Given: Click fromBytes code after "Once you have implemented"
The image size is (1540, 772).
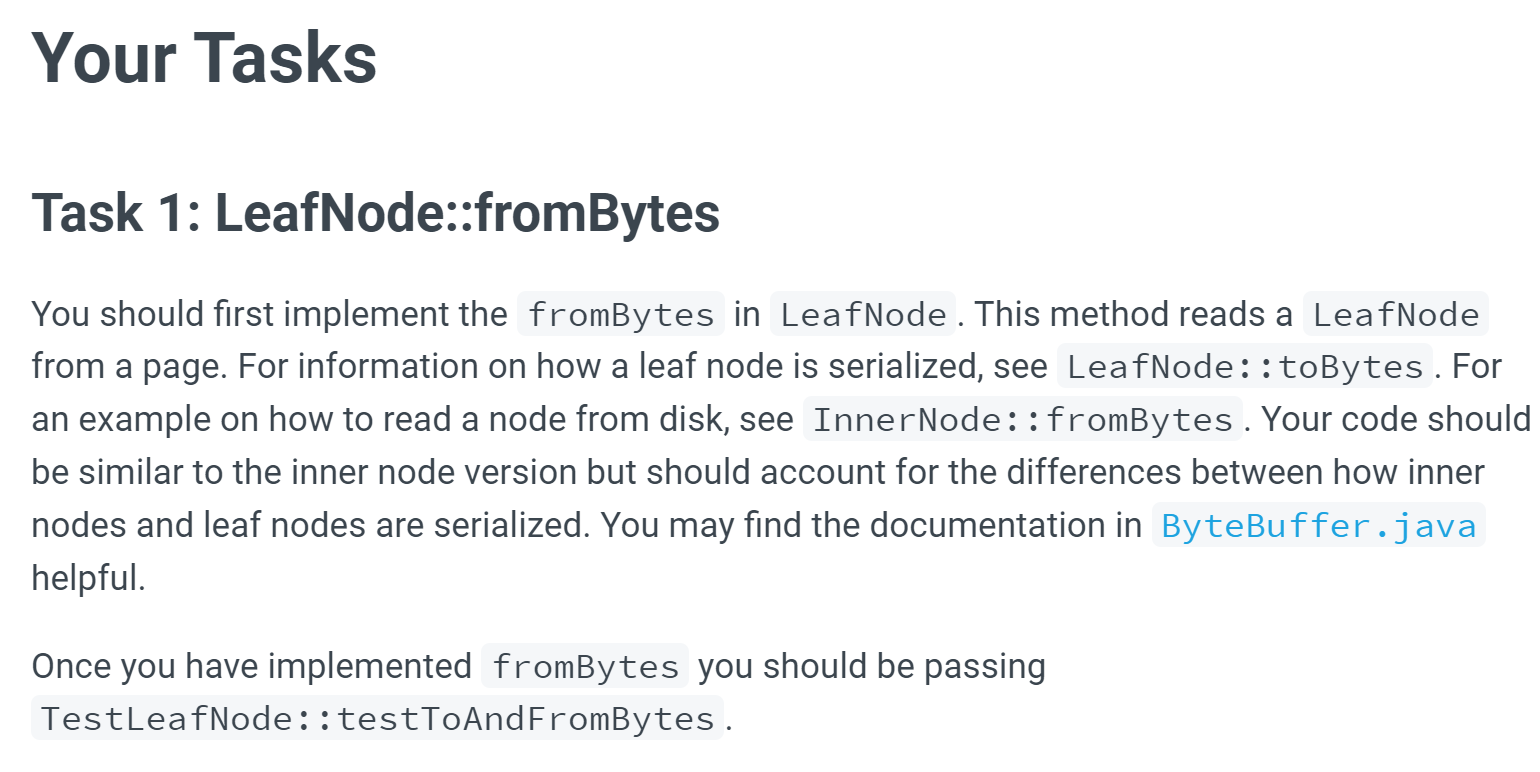Looking at the screenshot, I should tap(585, 667).
